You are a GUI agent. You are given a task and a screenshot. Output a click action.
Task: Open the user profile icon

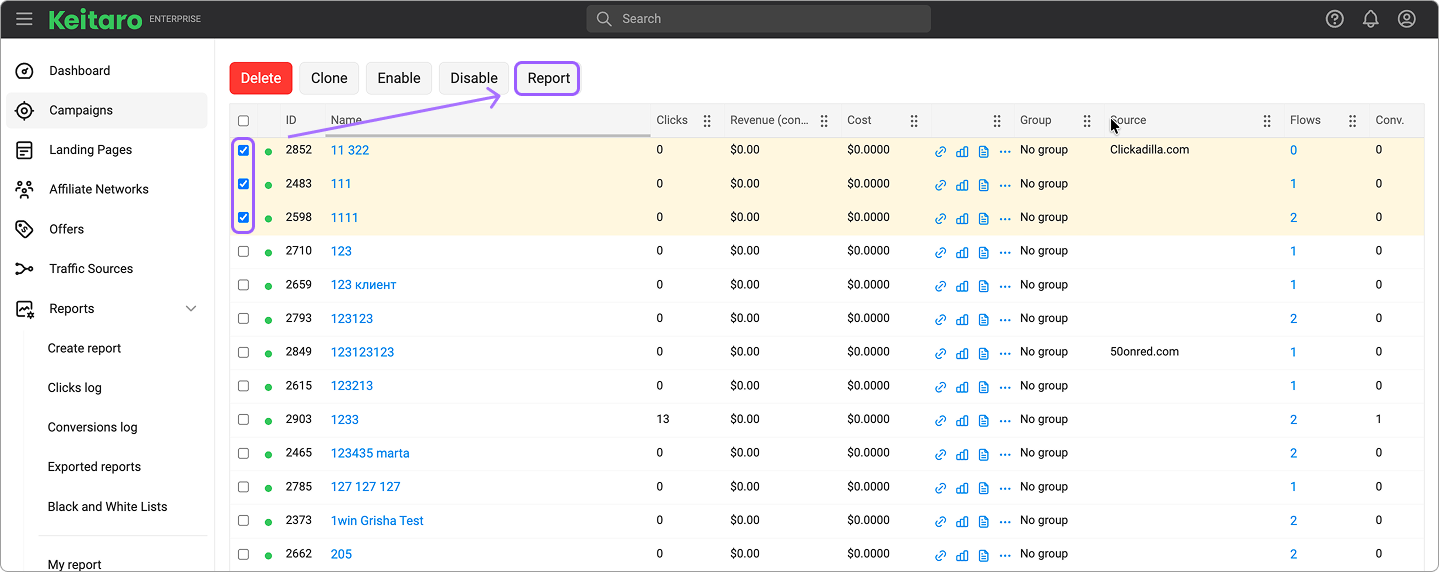(x=1406, y=19)
